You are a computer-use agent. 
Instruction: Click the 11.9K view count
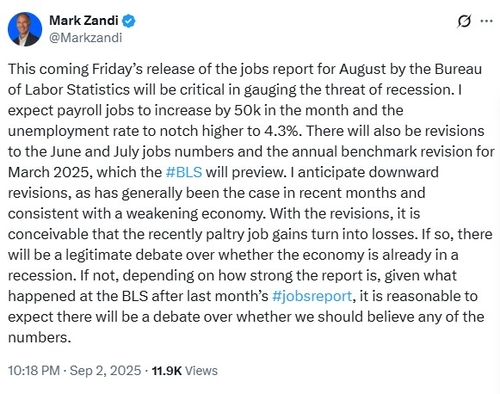(167, 371)
